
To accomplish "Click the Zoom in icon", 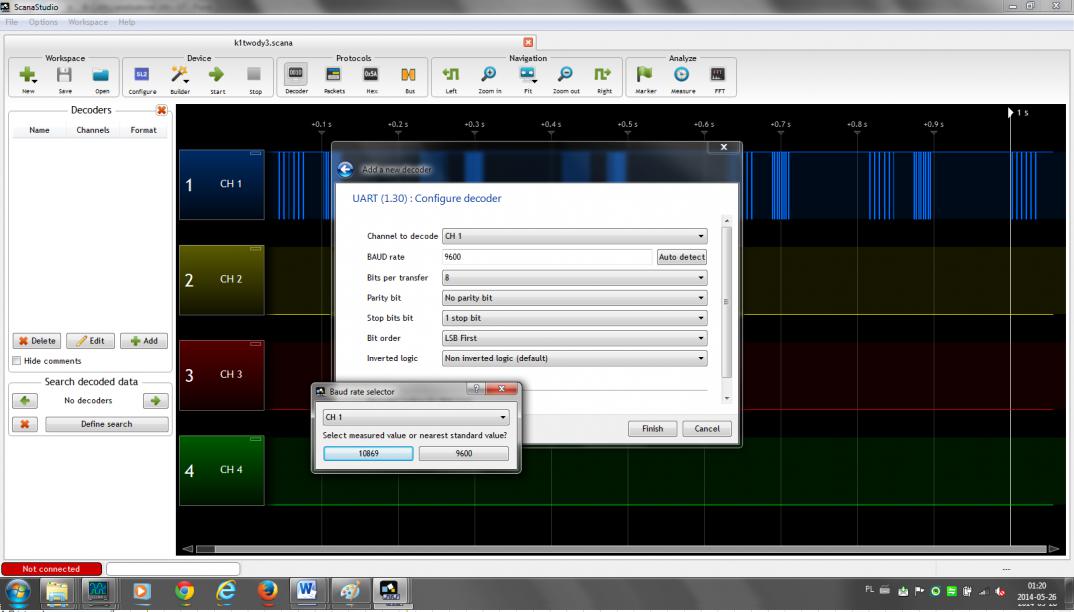I will (x=489, y=75).
